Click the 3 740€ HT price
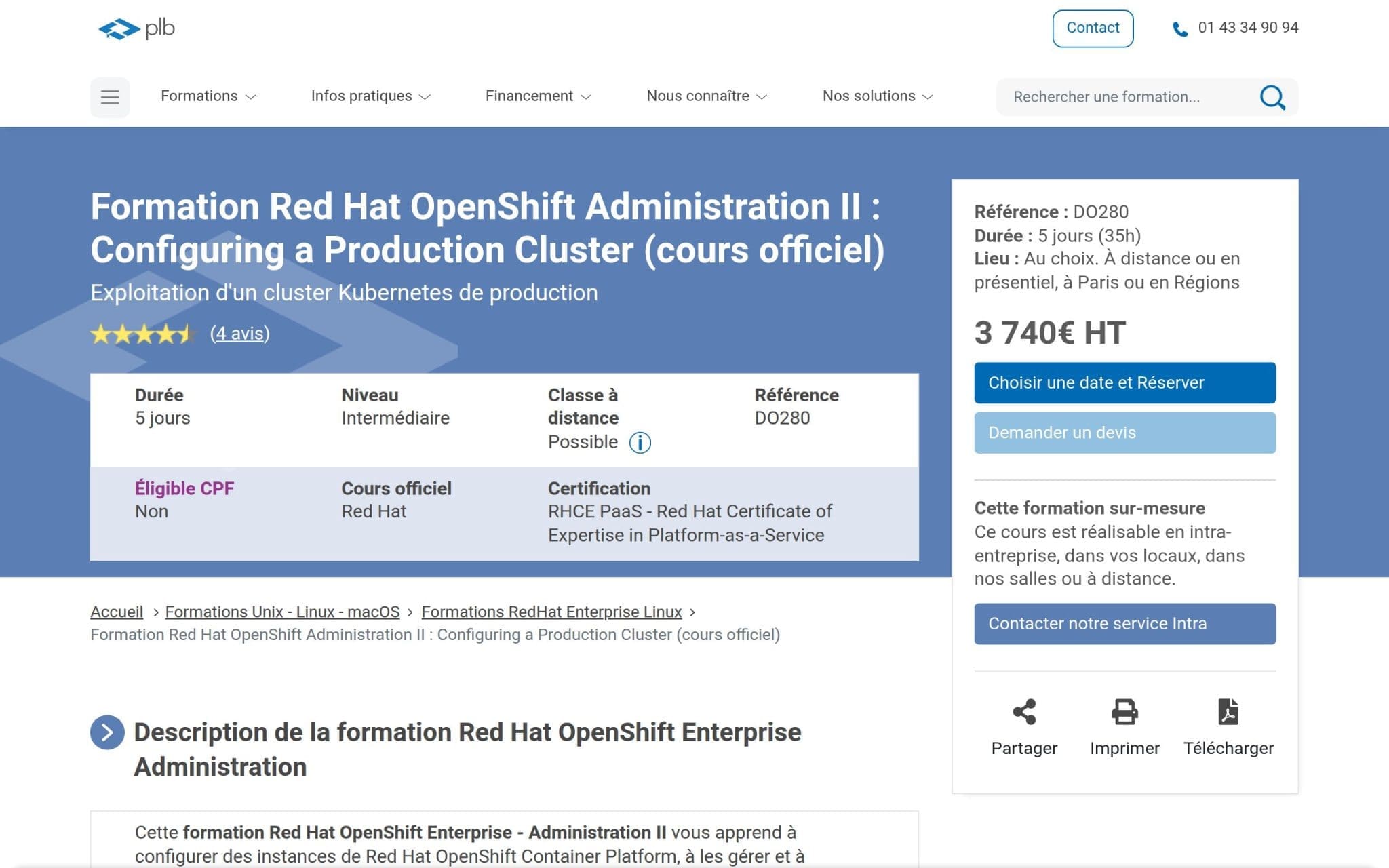Viewport: 1389px width, 868px height. 1050,333
